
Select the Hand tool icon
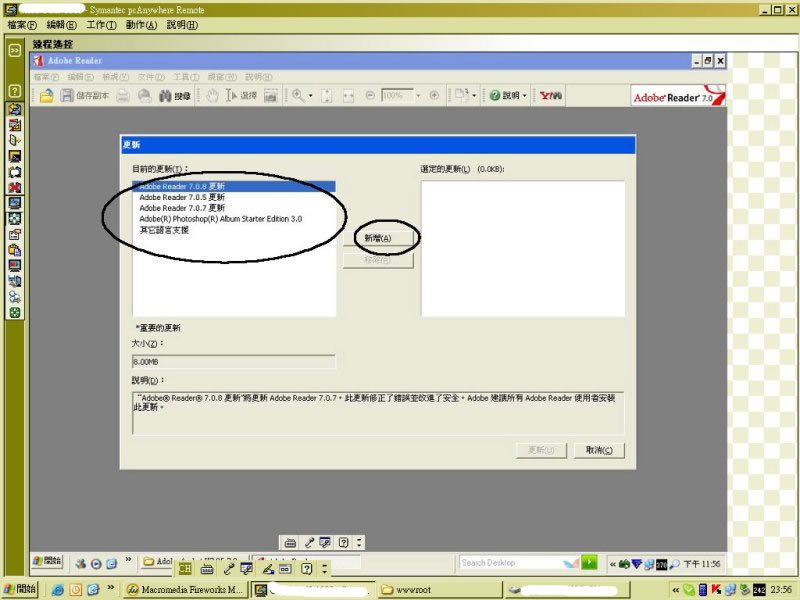pos(213,95)
